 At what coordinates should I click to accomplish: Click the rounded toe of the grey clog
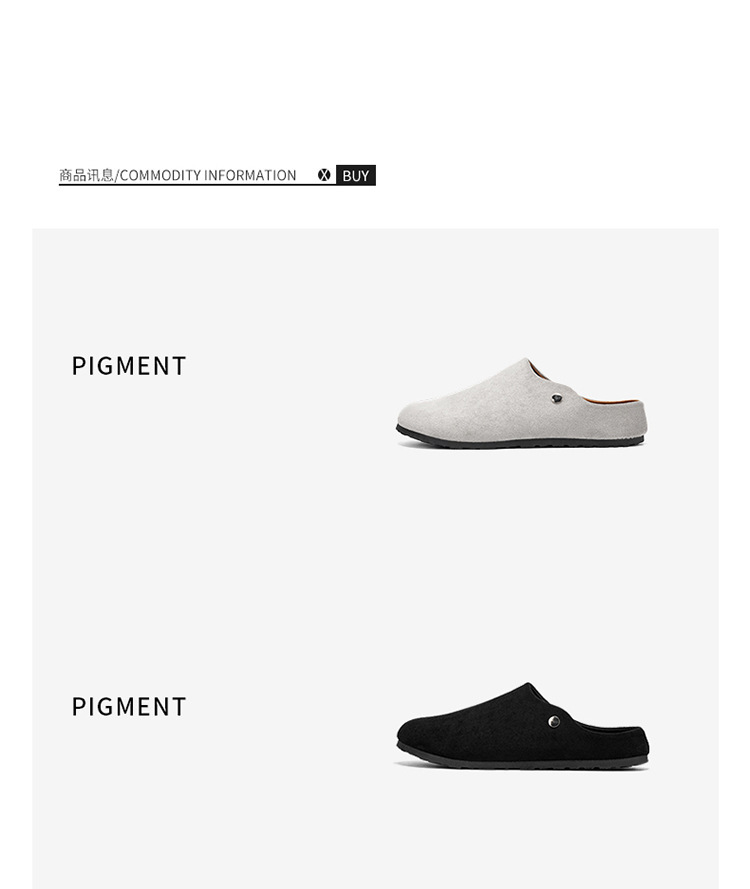coord(411,414)
